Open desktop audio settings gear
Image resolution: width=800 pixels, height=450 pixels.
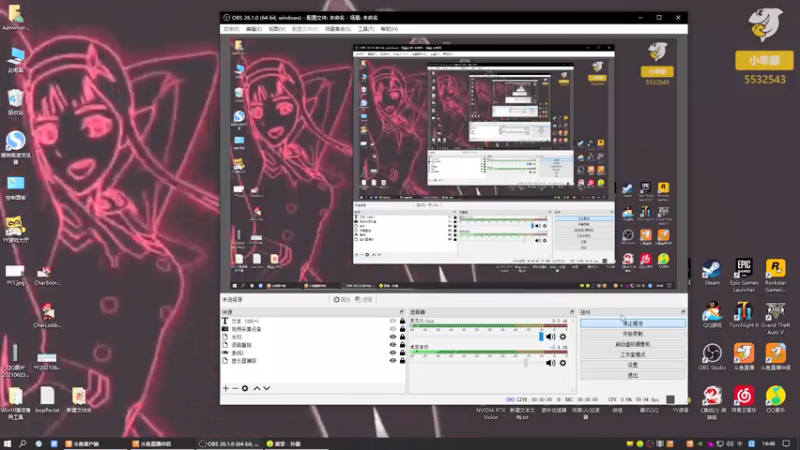point(563,363)
